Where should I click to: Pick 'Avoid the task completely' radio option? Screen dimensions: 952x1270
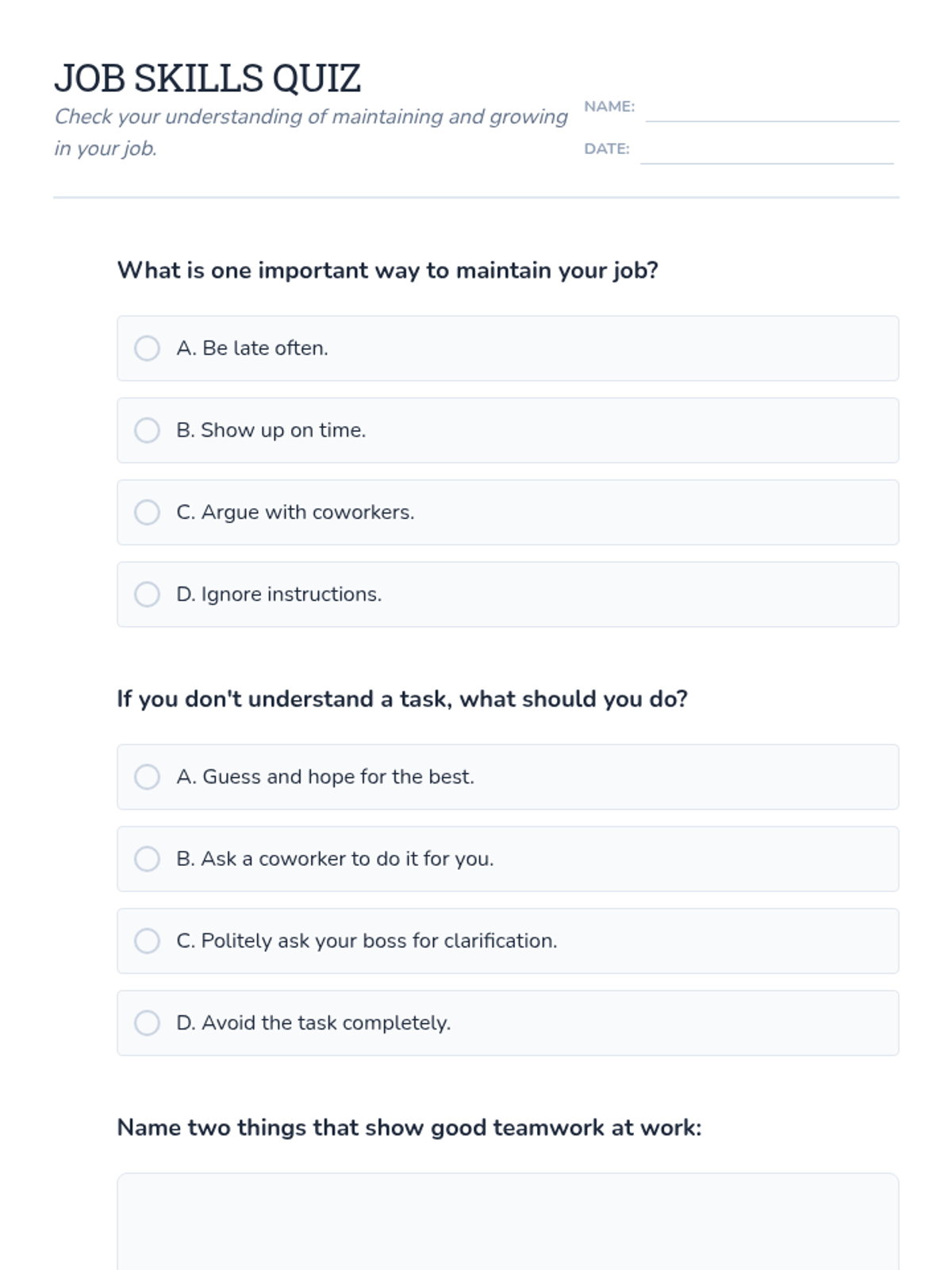coord(147,1023)
